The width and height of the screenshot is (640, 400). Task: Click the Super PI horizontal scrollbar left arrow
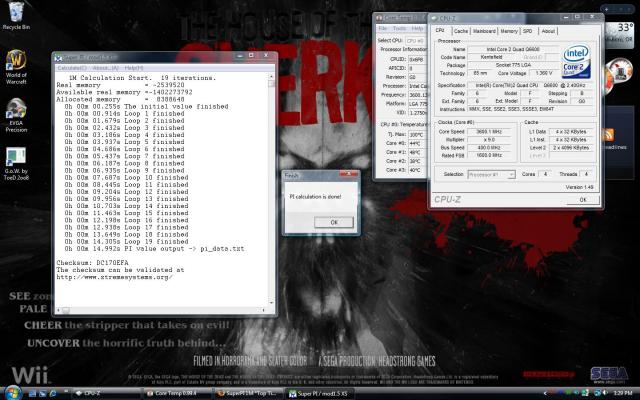58,310
